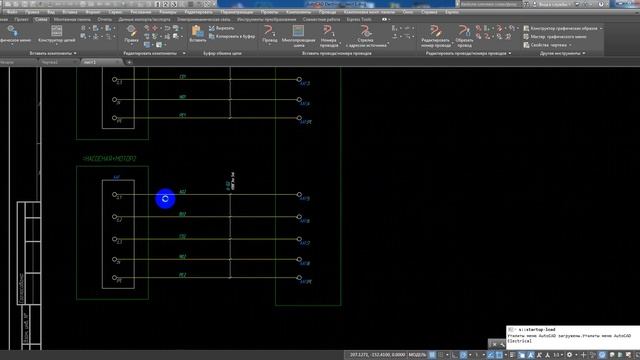Select the Обрезать провод trim wire tool

coord(464,36)
